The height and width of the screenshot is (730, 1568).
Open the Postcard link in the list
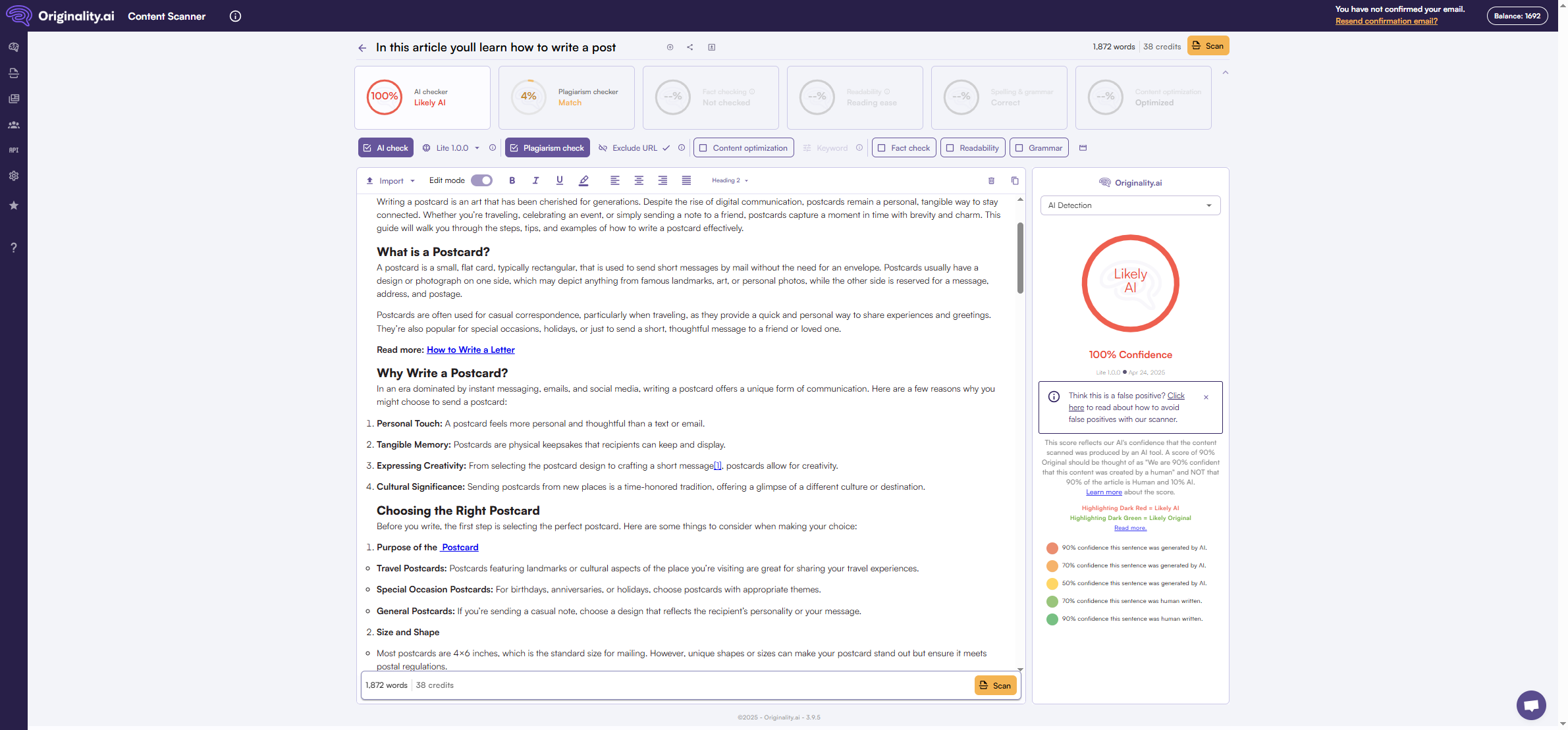point(460,547)
